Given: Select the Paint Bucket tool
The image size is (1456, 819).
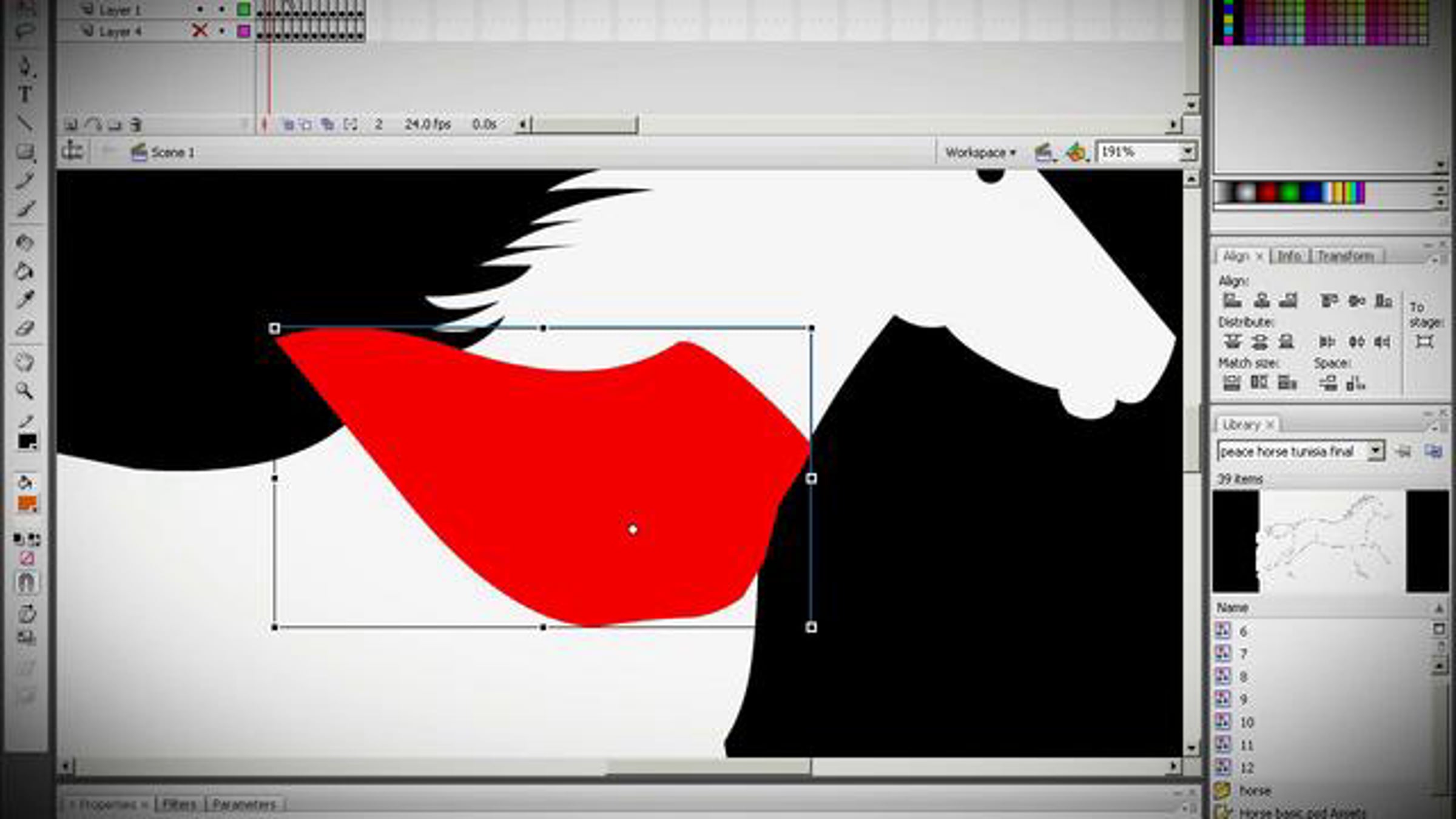Looking at the screenshot, I should point(25,271).
